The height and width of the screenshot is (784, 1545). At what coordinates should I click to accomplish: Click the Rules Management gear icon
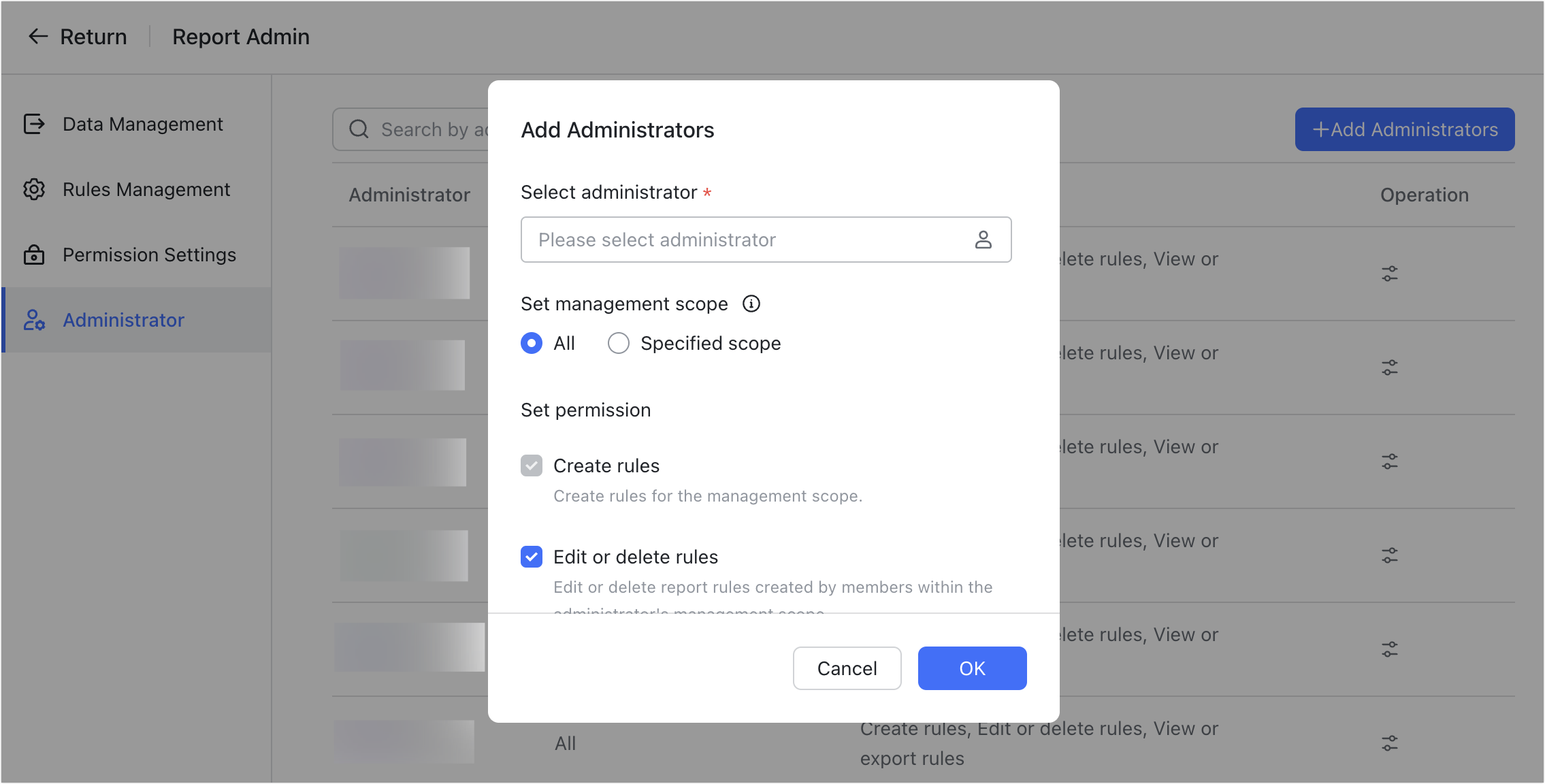coord(33,189)
